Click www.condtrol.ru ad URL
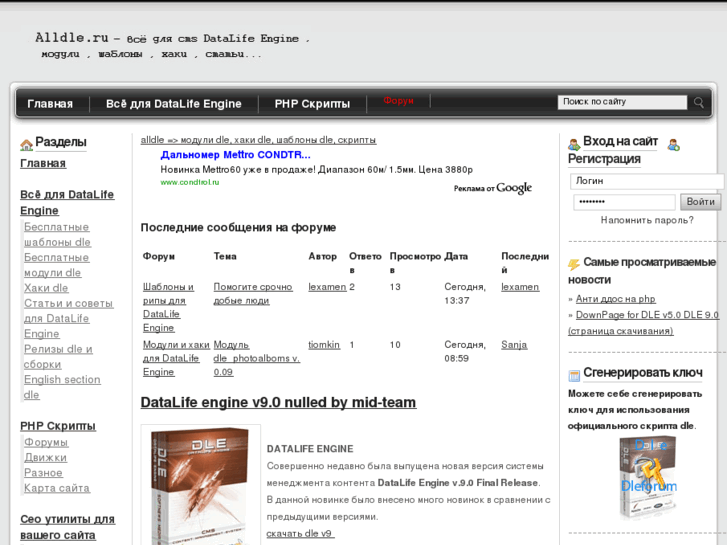The height and width of the screenshot is (545, 727). point(190,182)
